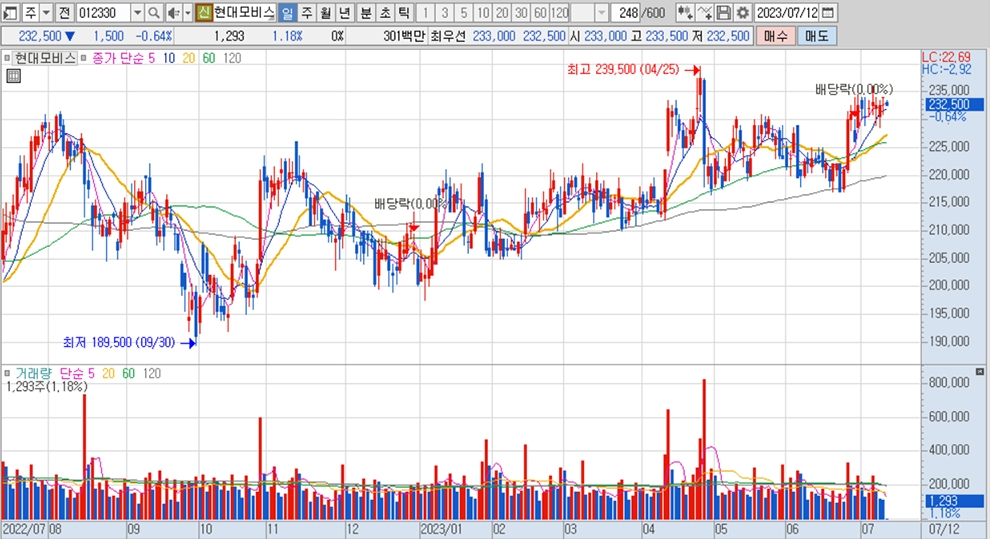Click the add line indicator icon
Screen dimensions: 990x539
tap(704, 12)
